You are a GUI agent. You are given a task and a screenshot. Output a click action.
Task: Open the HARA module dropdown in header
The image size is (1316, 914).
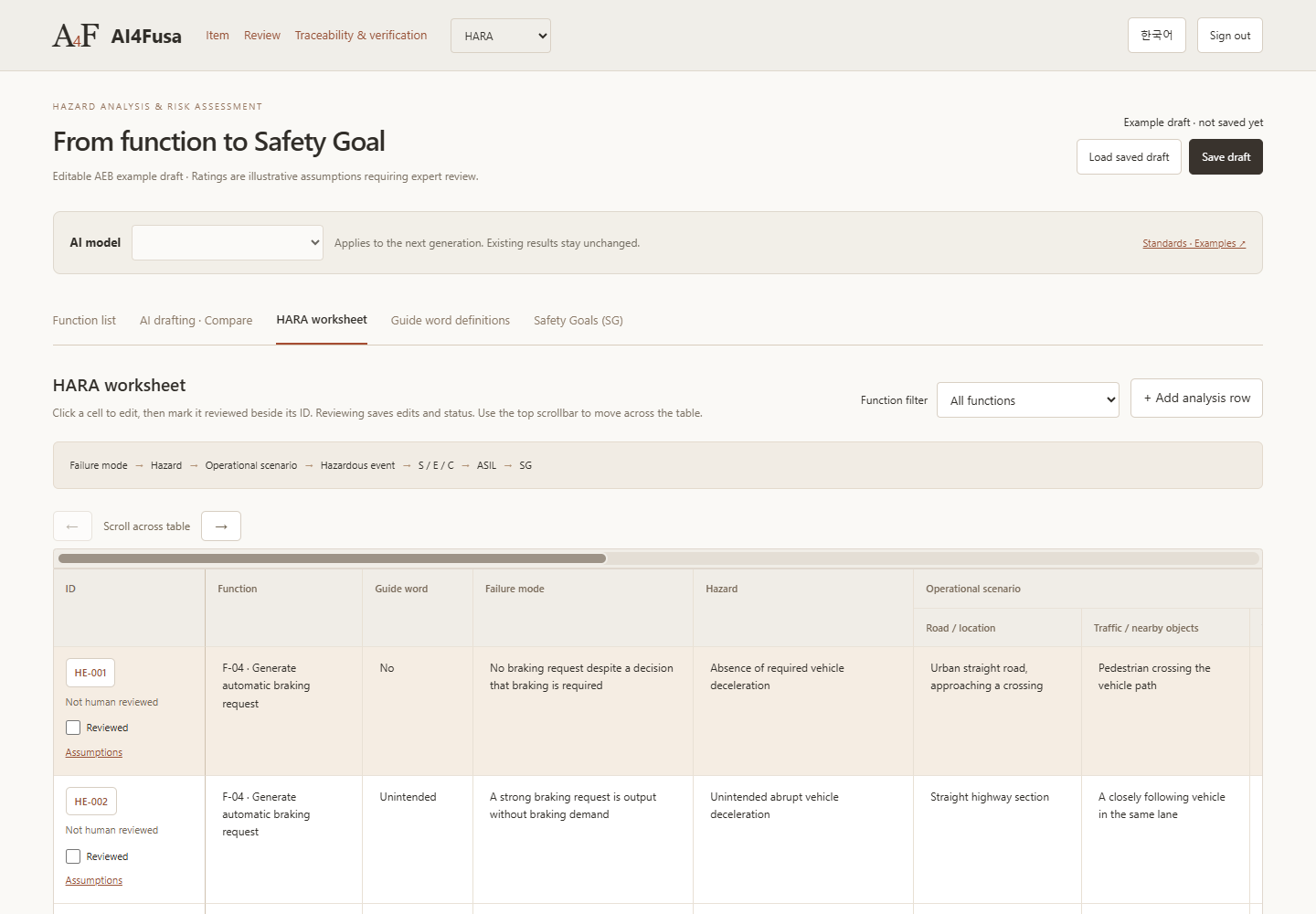501,36
